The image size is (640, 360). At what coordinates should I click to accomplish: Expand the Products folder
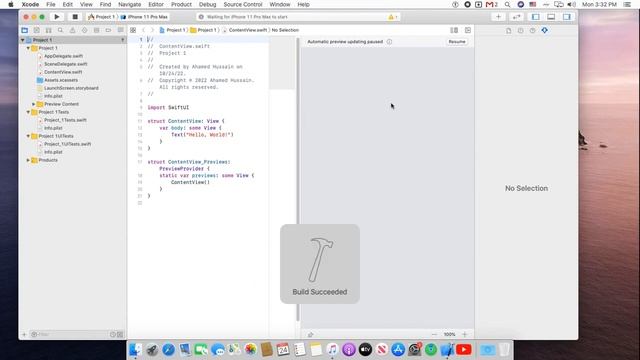click(28, 160)
